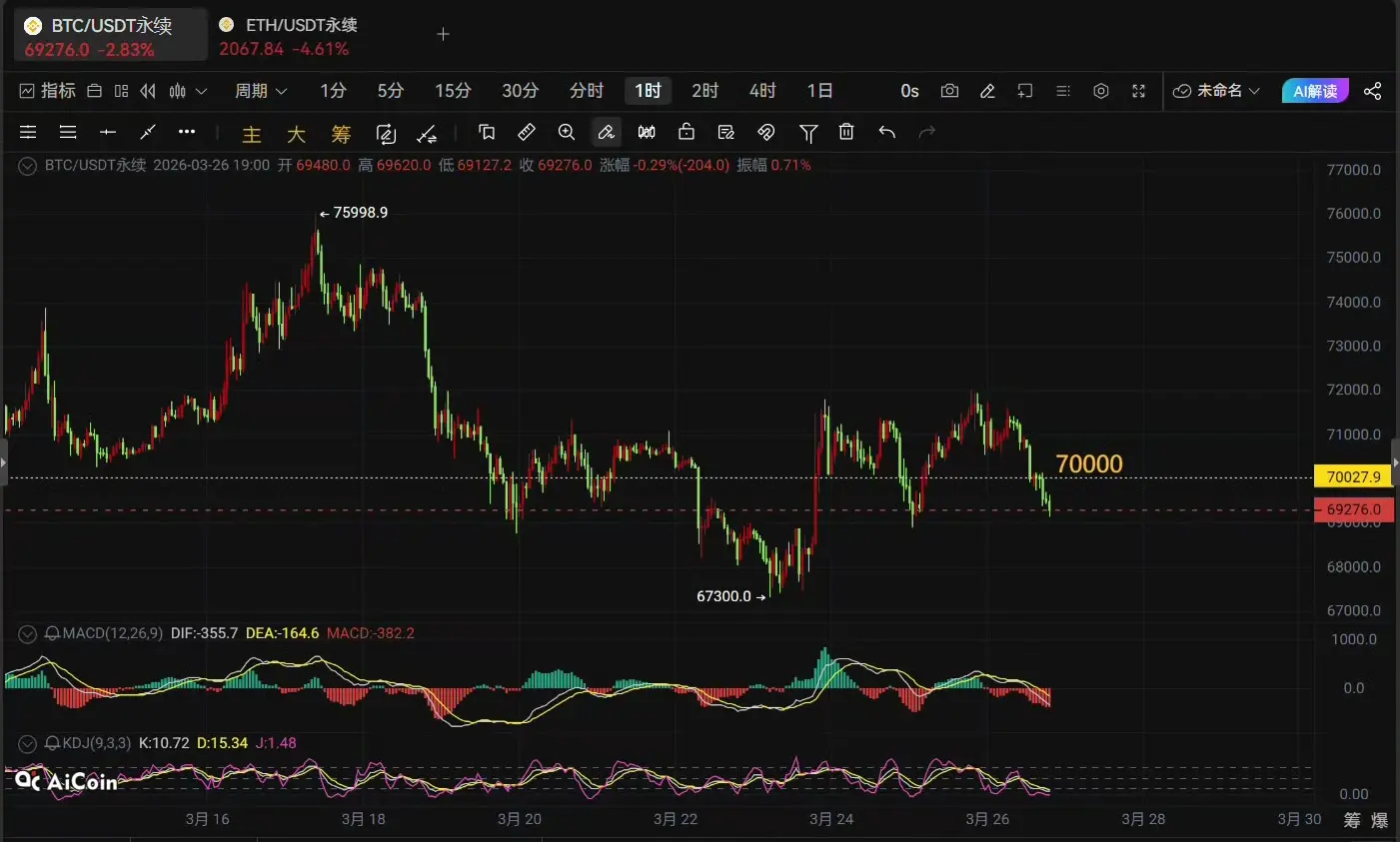Expand the 周期 period dropdown
The image size is (1400, 842).
point(261,91)
